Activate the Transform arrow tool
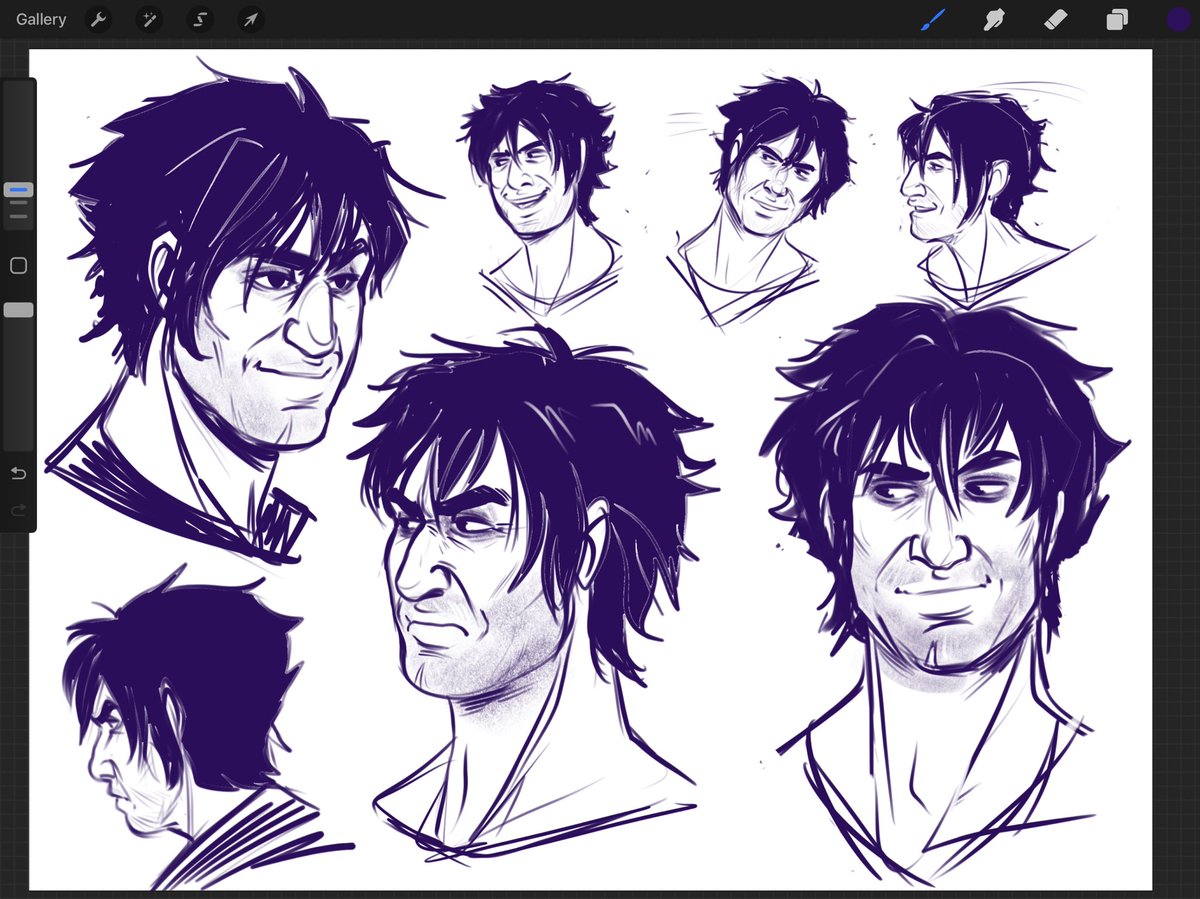The height and width of the screenshot is (899, 1200). pyautogui.click(x=251, y=19)
